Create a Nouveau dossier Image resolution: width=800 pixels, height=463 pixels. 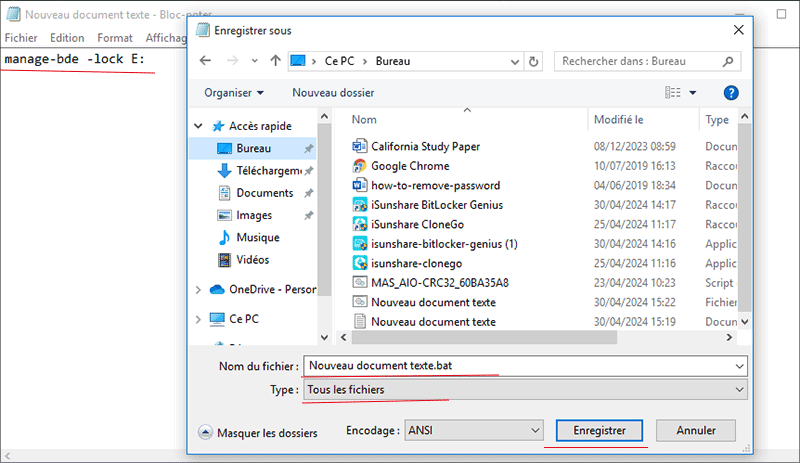[x=333, y=93]
